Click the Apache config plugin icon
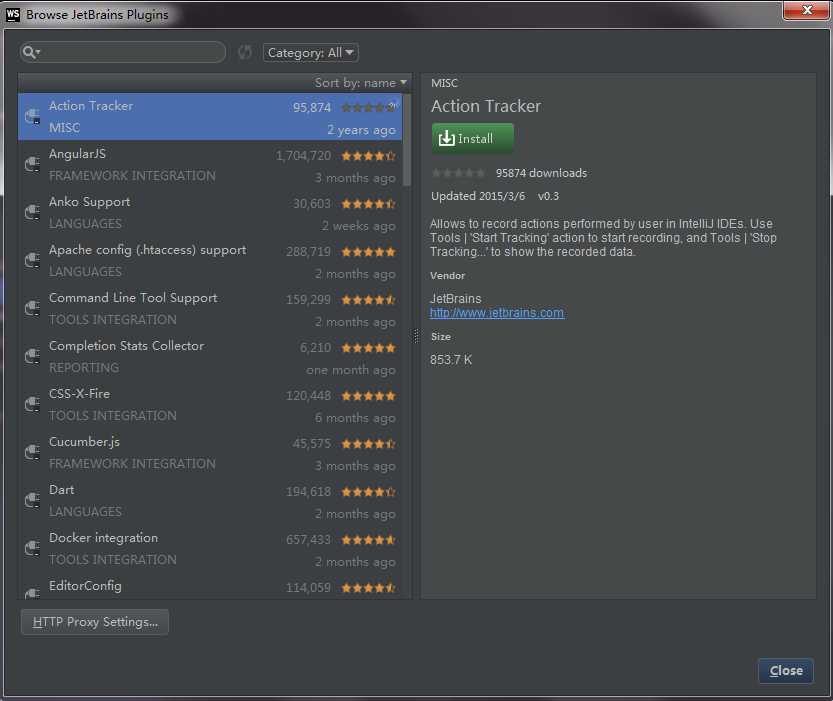Viewport: 833px width, 701px height. point(32,260)
